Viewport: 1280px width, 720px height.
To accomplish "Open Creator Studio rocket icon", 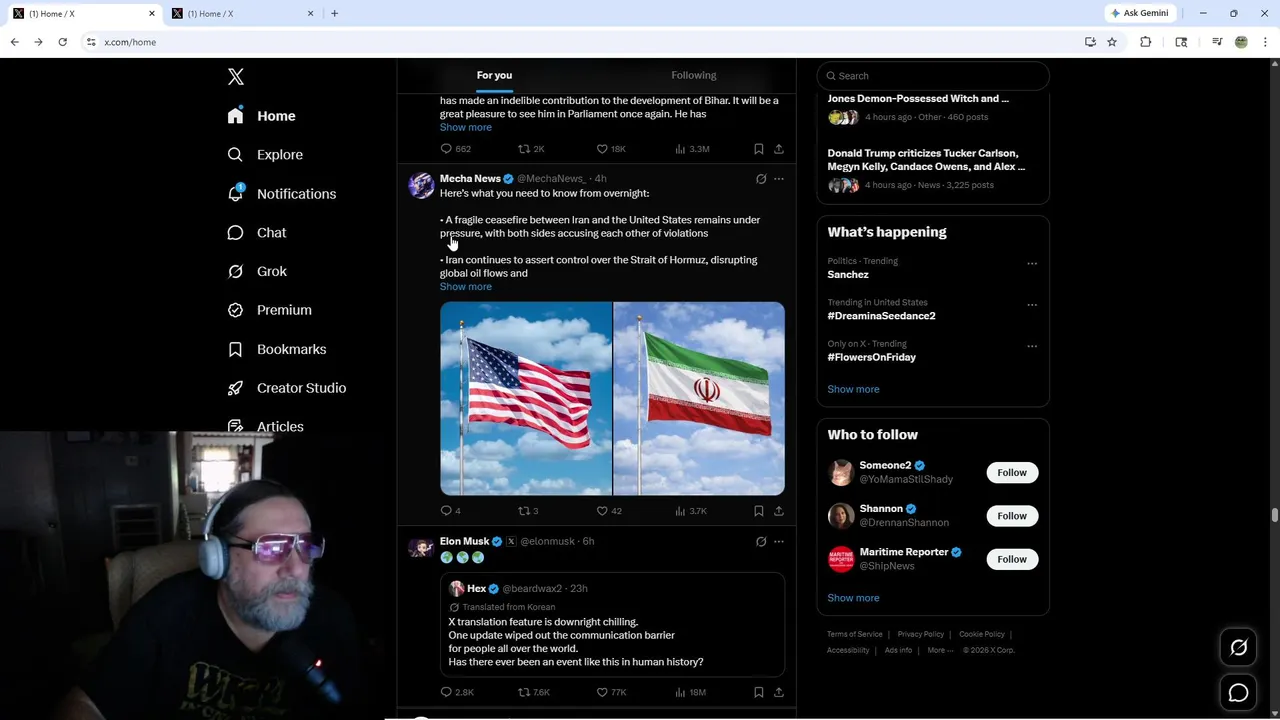I will pos(235,388).
